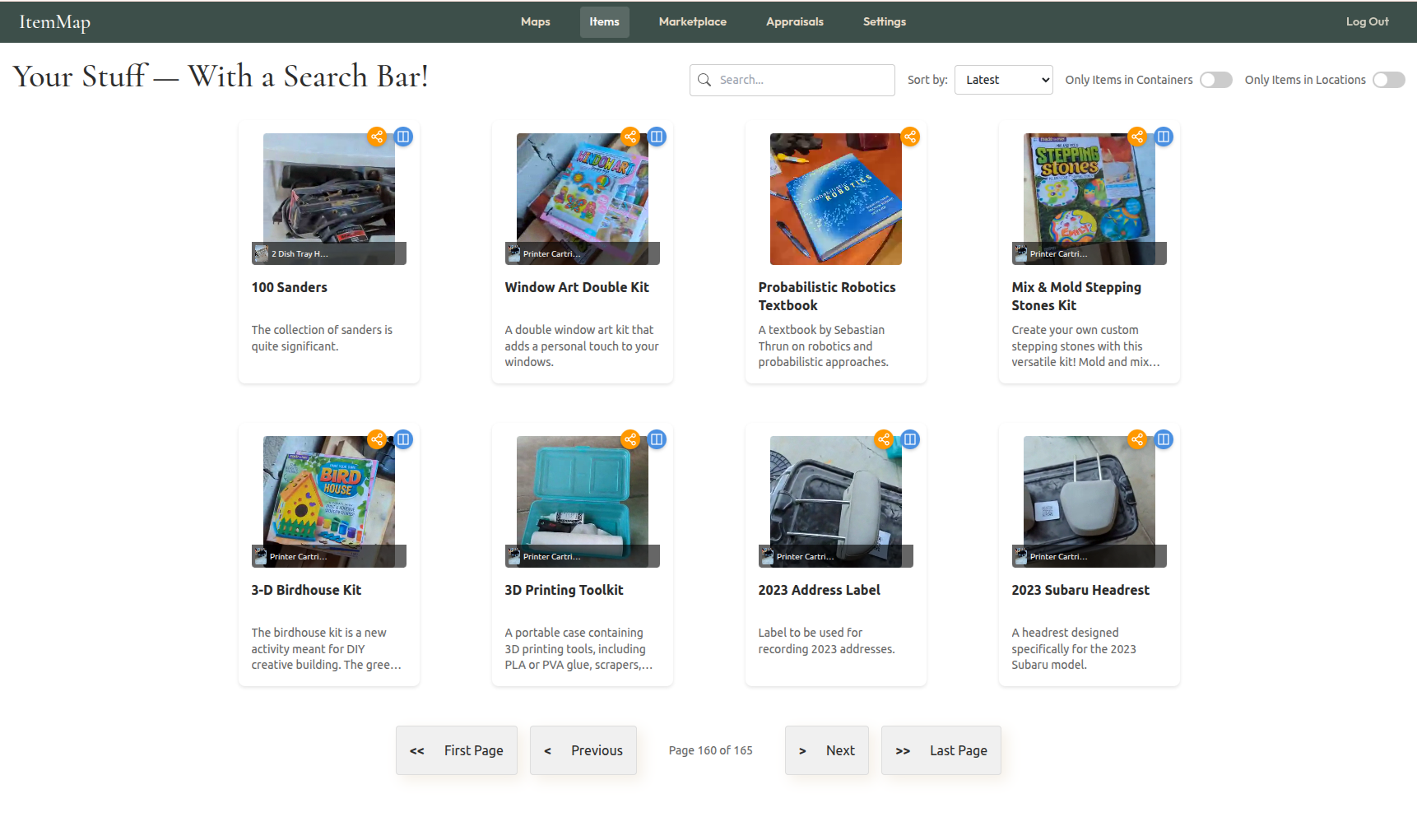Open columns view on 2023 Address Label
The height and width of the screenshot is (840, 1417).
910,439
